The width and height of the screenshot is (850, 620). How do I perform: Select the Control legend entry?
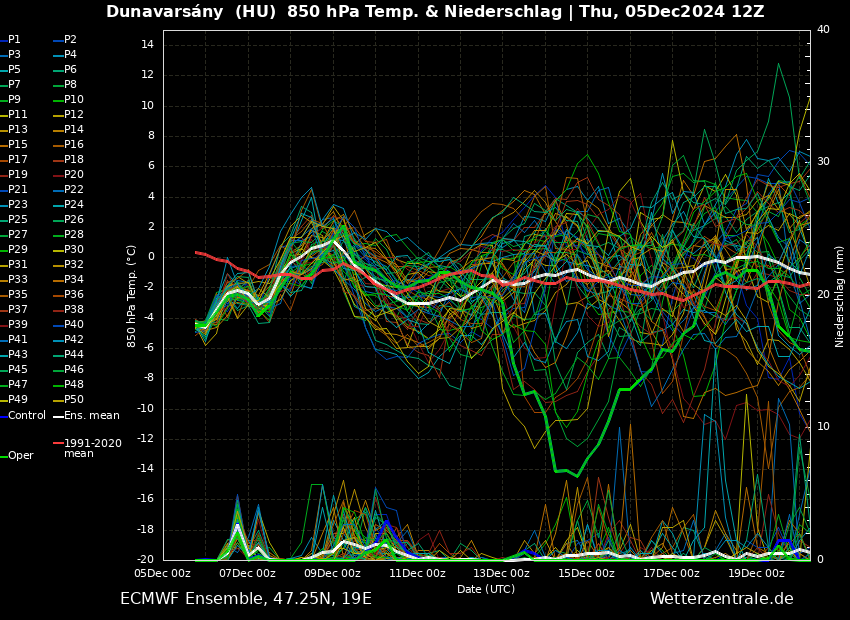(26, 416)
